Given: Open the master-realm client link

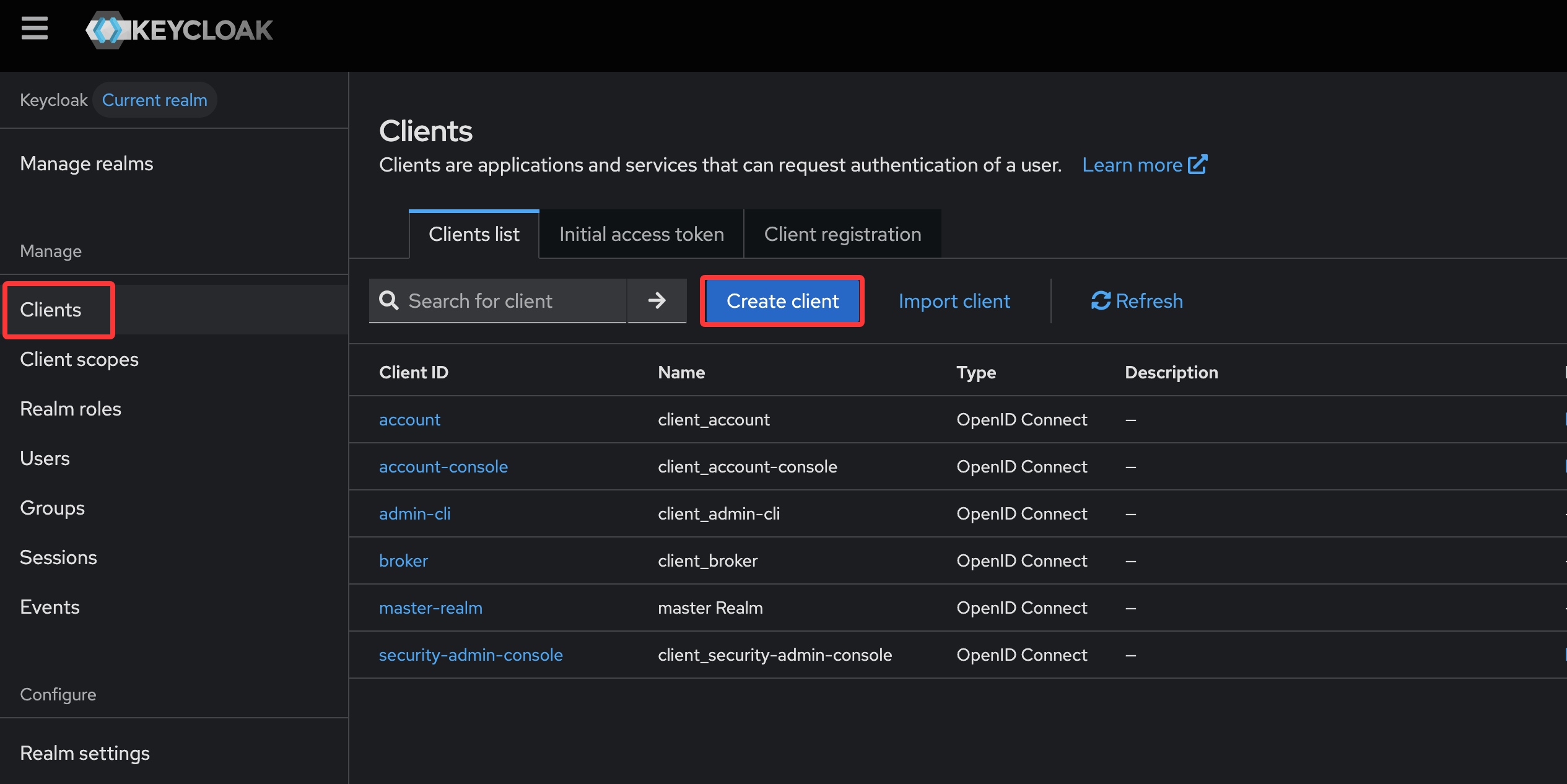Looking at the screenshot, I should 430,608.
